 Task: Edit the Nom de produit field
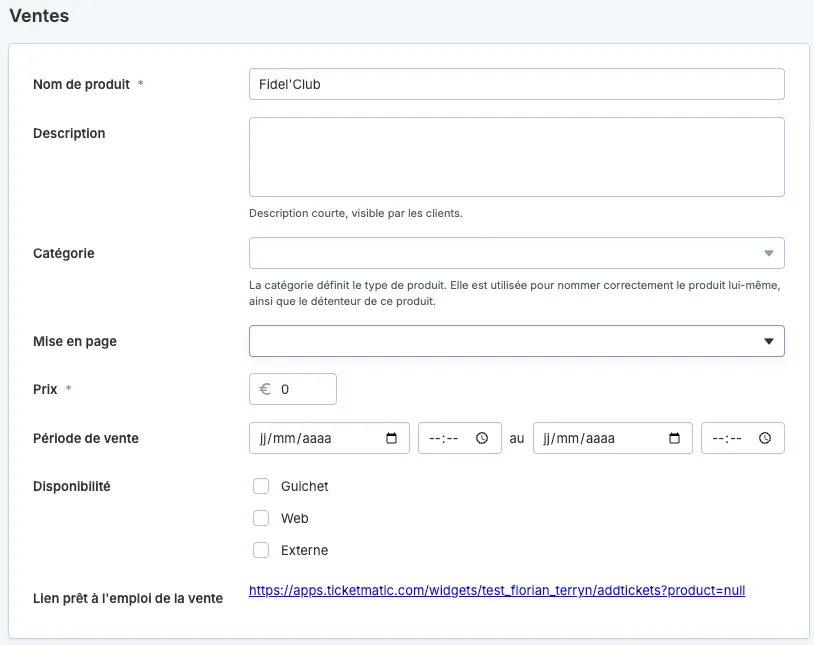point(517,84)
